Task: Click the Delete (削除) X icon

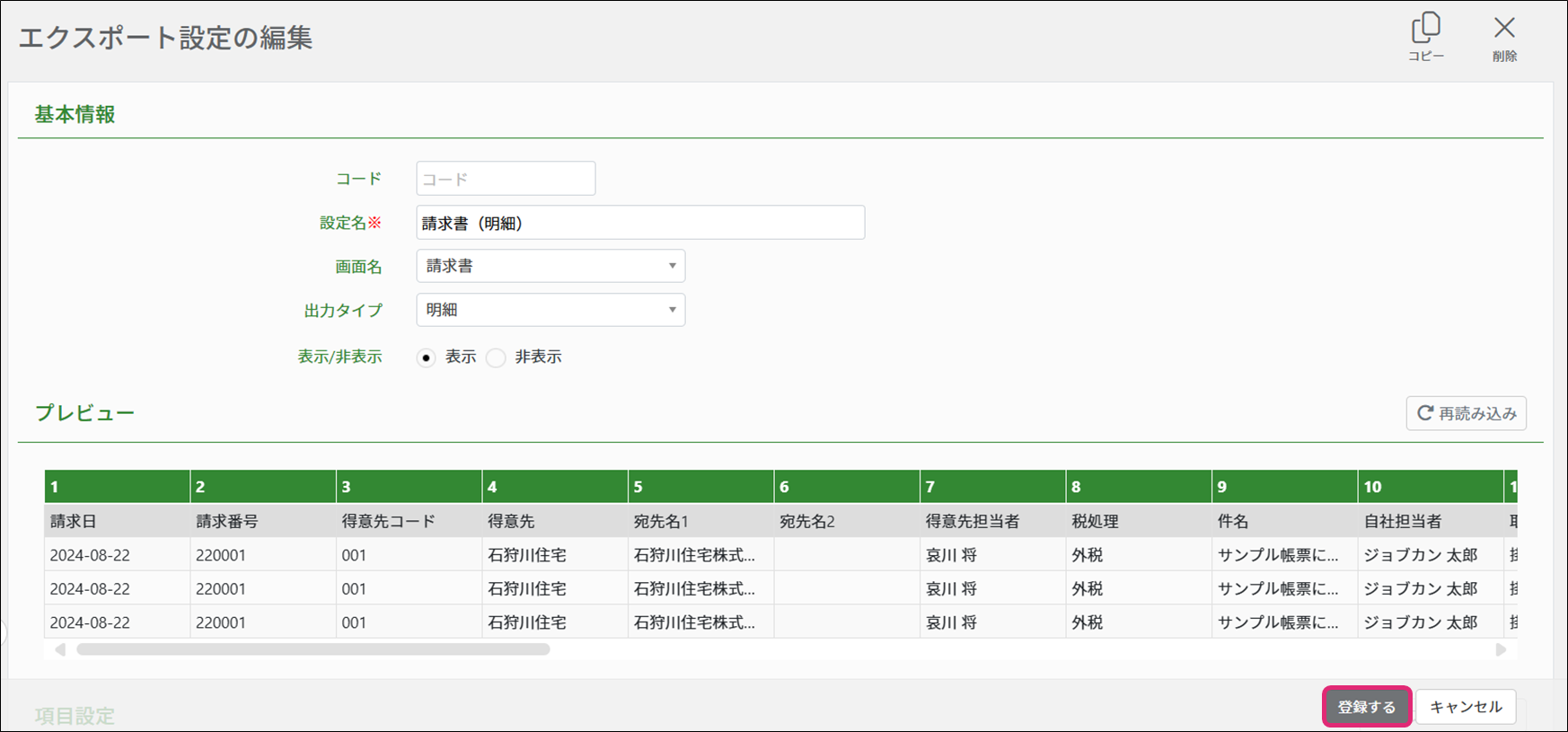Action: tap(1504, 29)
